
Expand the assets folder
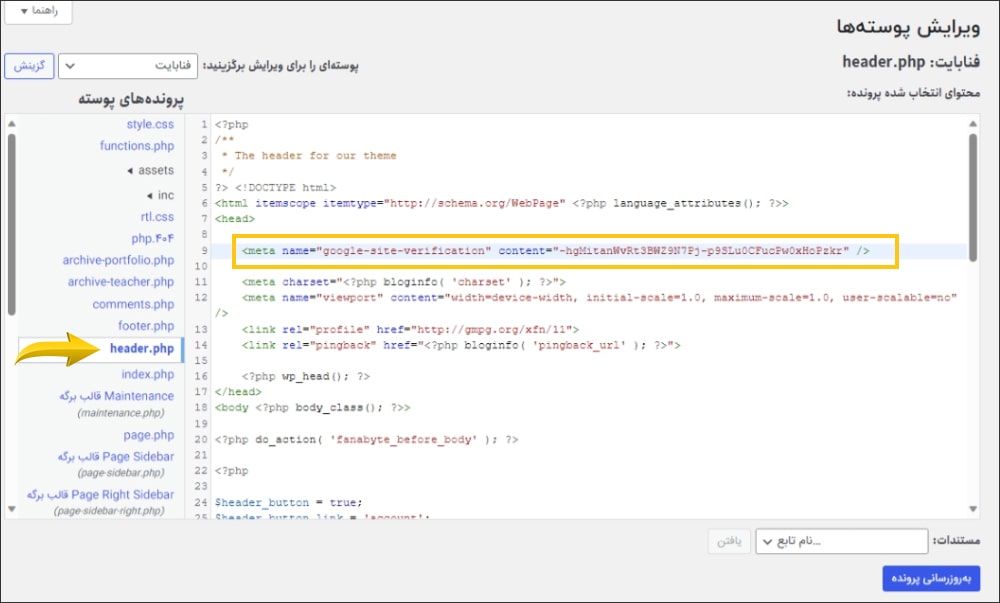pos(151,170)
